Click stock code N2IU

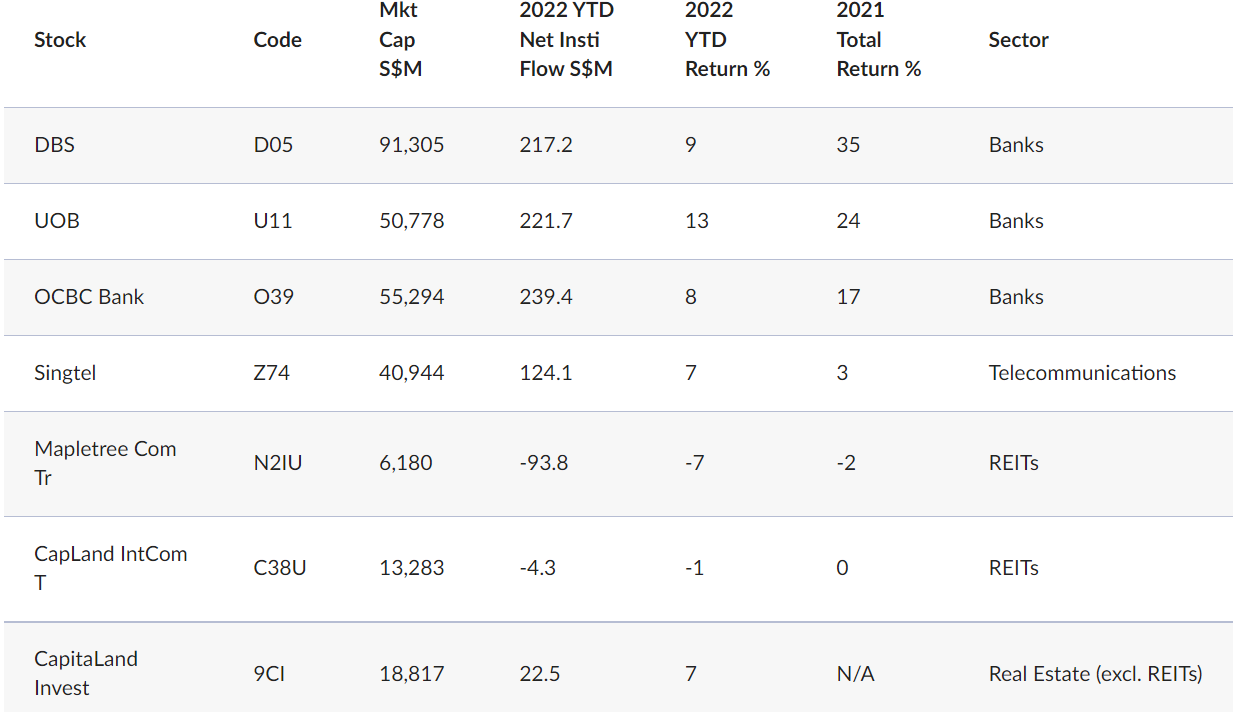pyautogui.click(x=278, y=463)
